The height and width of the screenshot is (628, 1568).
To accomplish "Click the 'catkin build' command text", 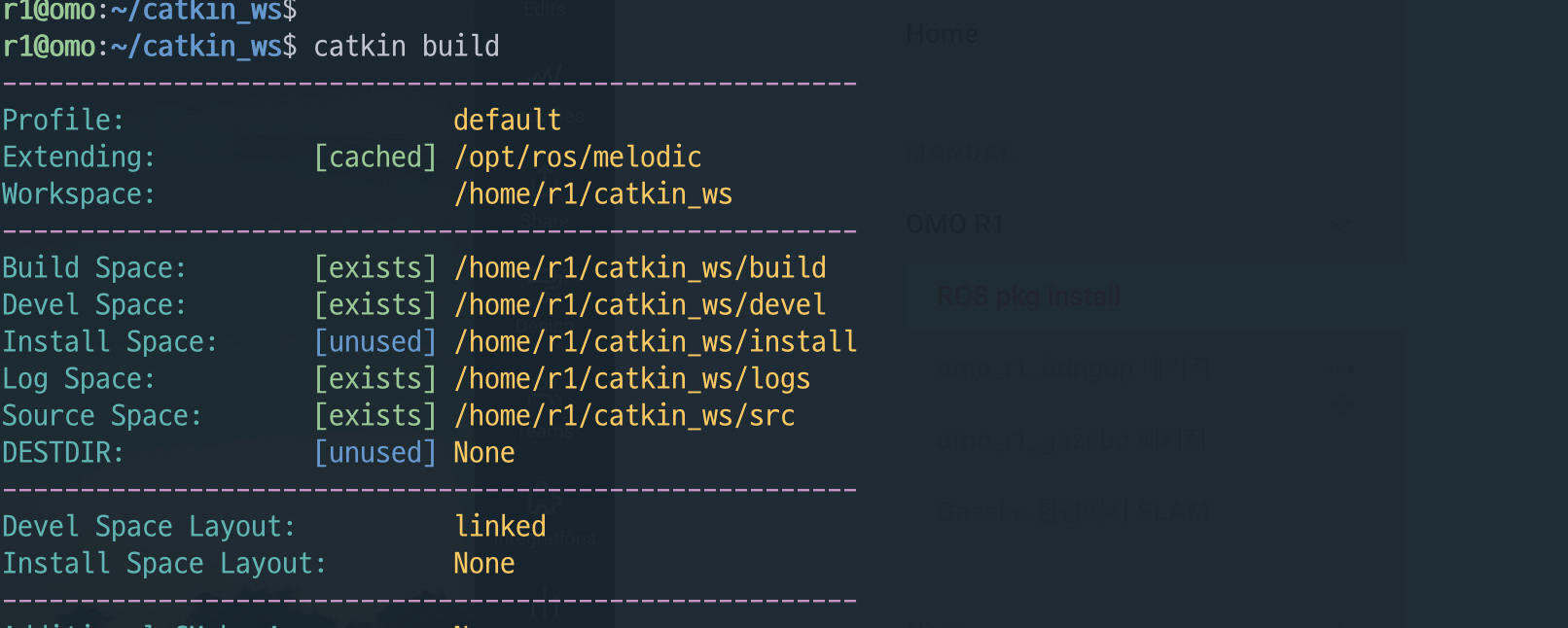I will [406, 47].
